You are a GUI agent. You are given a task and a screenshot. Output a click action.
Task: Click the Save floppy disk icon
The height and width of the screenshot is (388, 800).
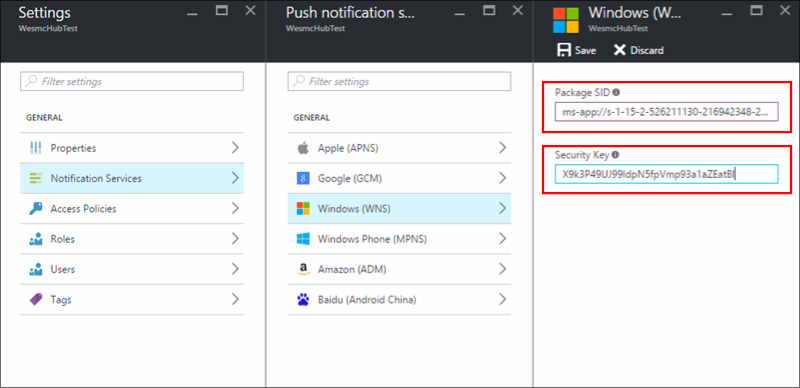point(564,50)
